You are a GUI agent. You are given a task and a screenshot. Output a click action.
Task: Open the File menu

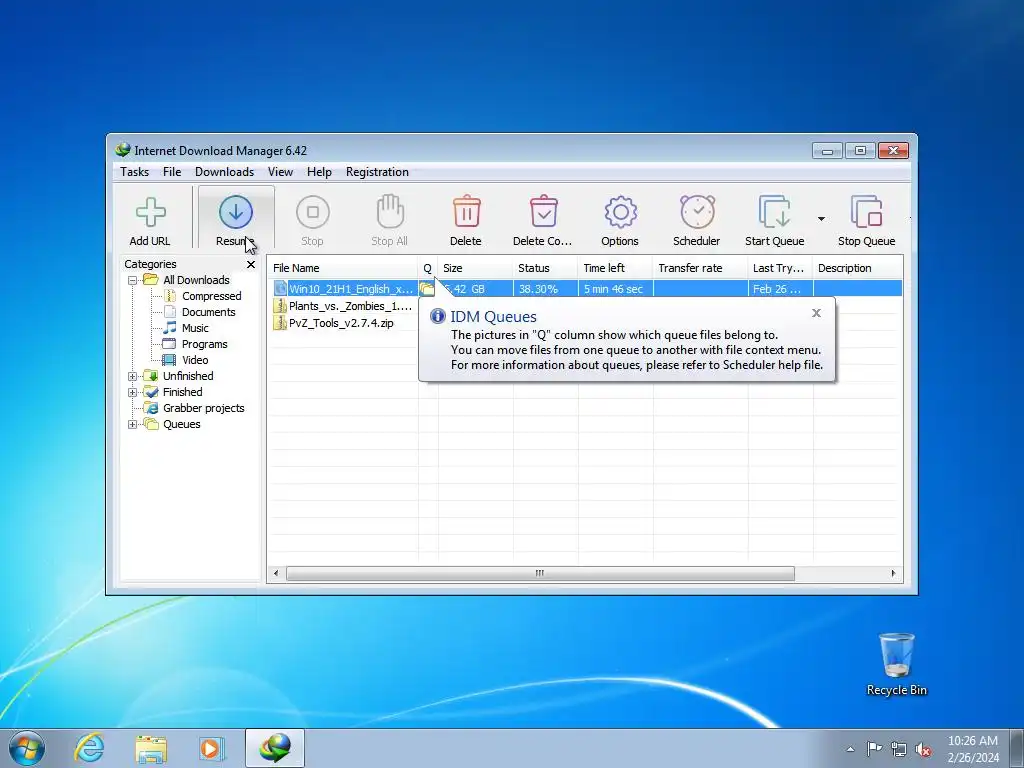[x=172, y=172]
